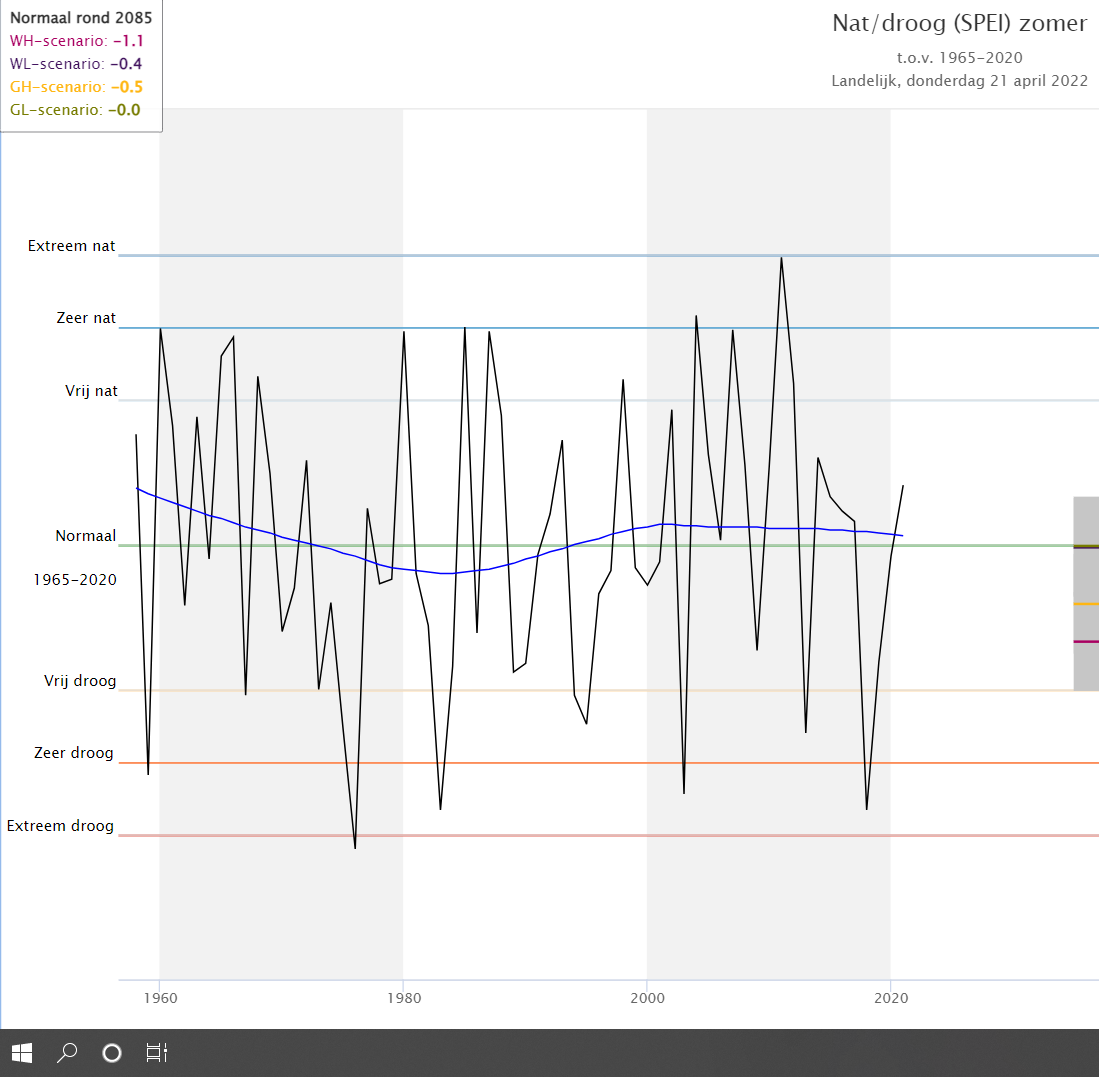Viewport: 1099px width, 1077px height.
Task: Select the 'Extreem droog' axis label
Action: coord(60,826)
